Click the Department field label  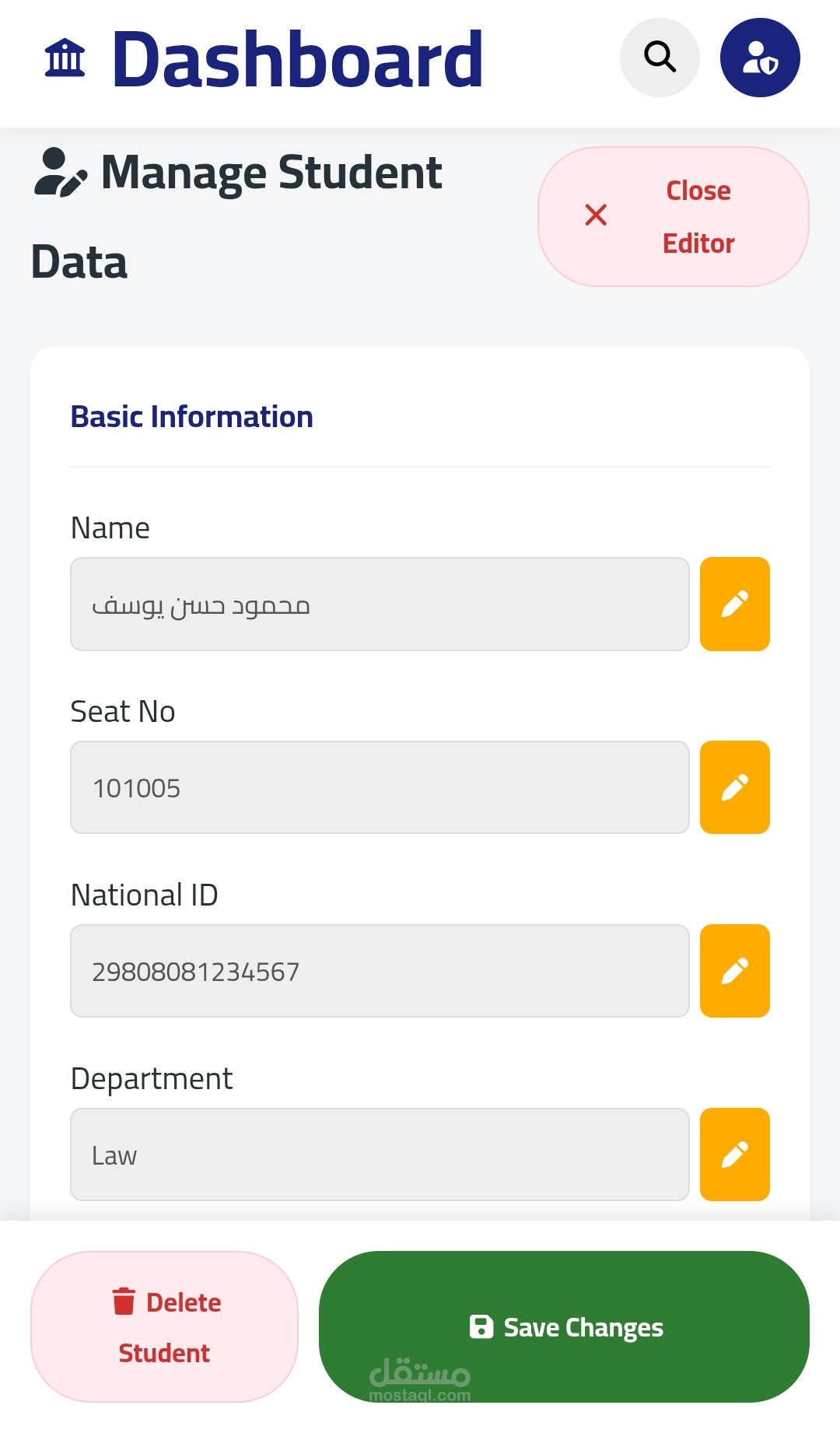[x=152, y=1079]
